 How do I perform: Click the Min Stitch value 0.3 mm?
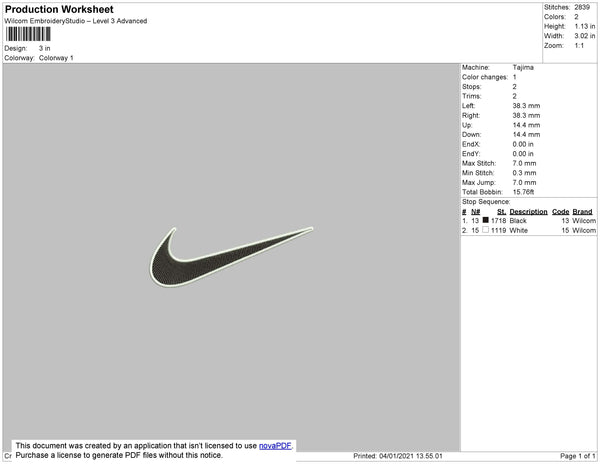pyautogui.click(x=524, y=173)
